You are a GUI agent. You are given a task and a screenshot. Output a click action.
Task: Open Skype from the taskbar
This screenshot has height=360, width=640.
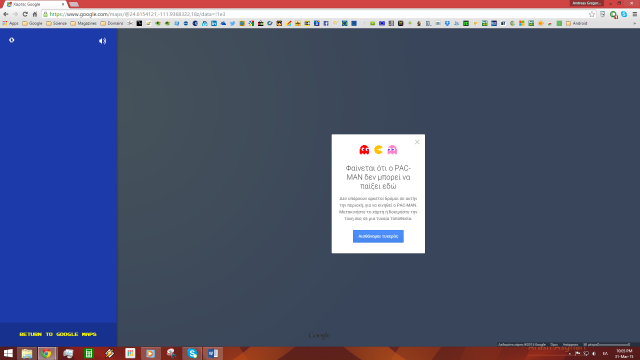(x=192, y=353)
